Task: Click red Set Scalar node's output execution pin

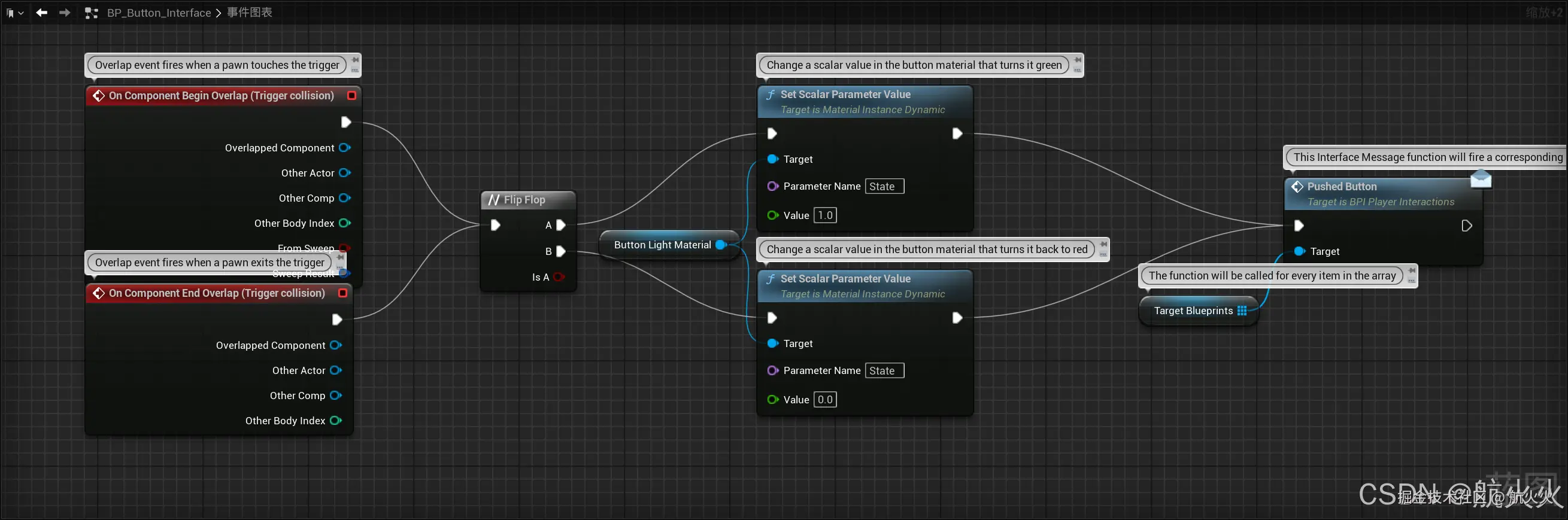Action: (957, 318)
